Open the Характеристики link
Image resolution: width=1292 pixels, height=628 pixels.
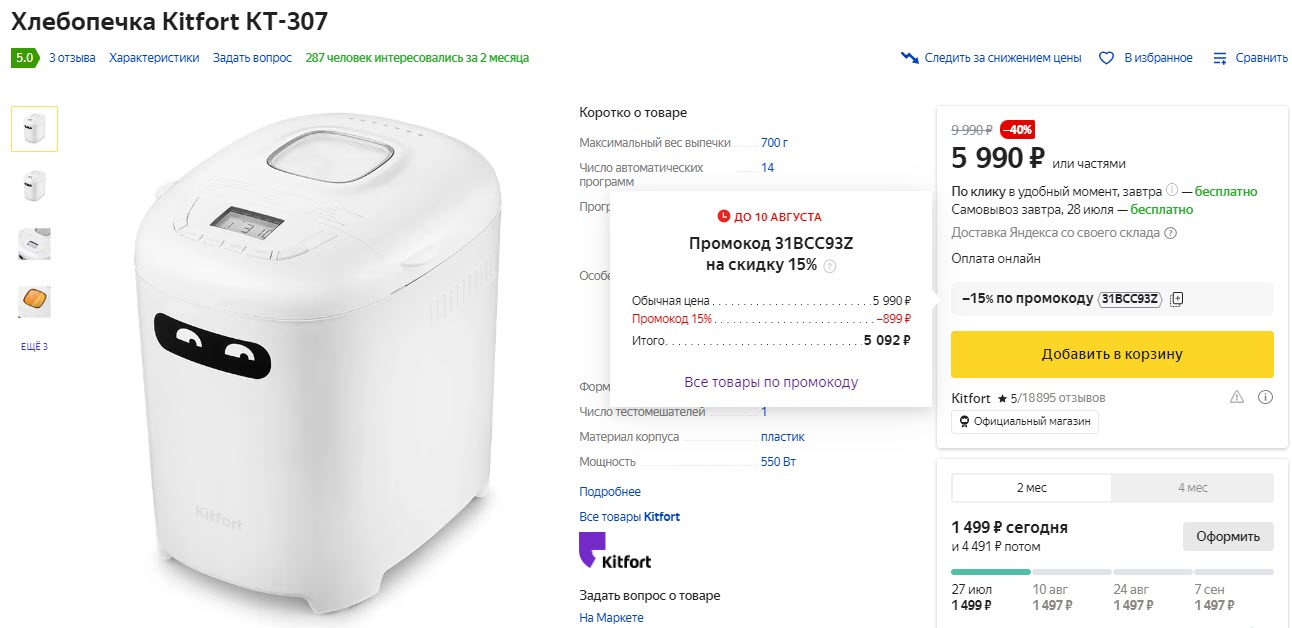pyautogui.click(x=154, y=58)
